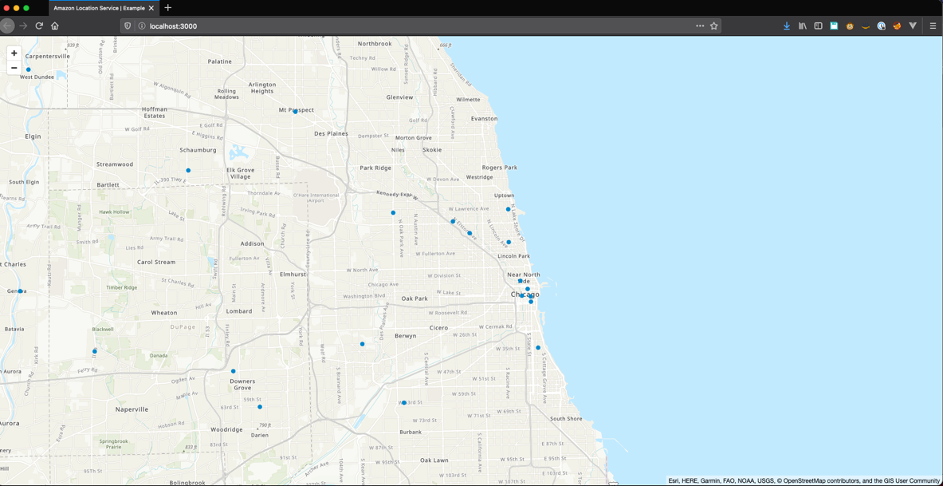Select the marker next to Uptown
Screen dimensions: 943x487
point(508,209)
